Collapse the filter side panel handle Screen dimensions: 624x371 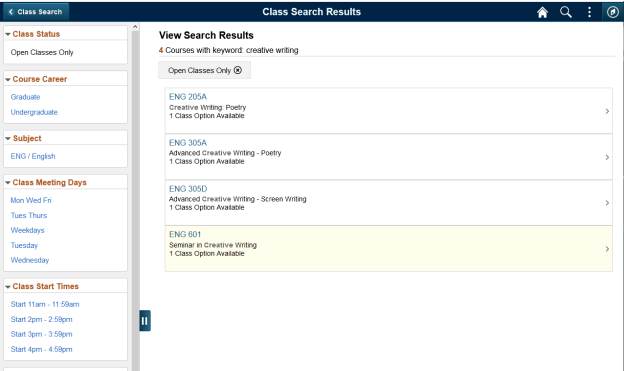[145, 320]
